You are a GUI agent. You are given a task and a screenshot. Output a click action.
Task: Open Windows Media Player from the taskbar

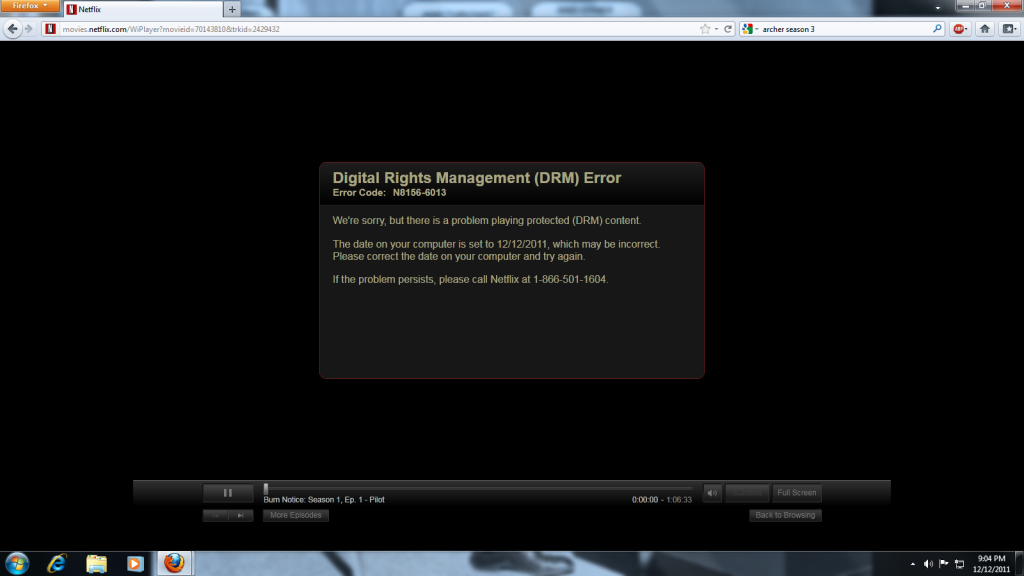[x=135, y=563]
